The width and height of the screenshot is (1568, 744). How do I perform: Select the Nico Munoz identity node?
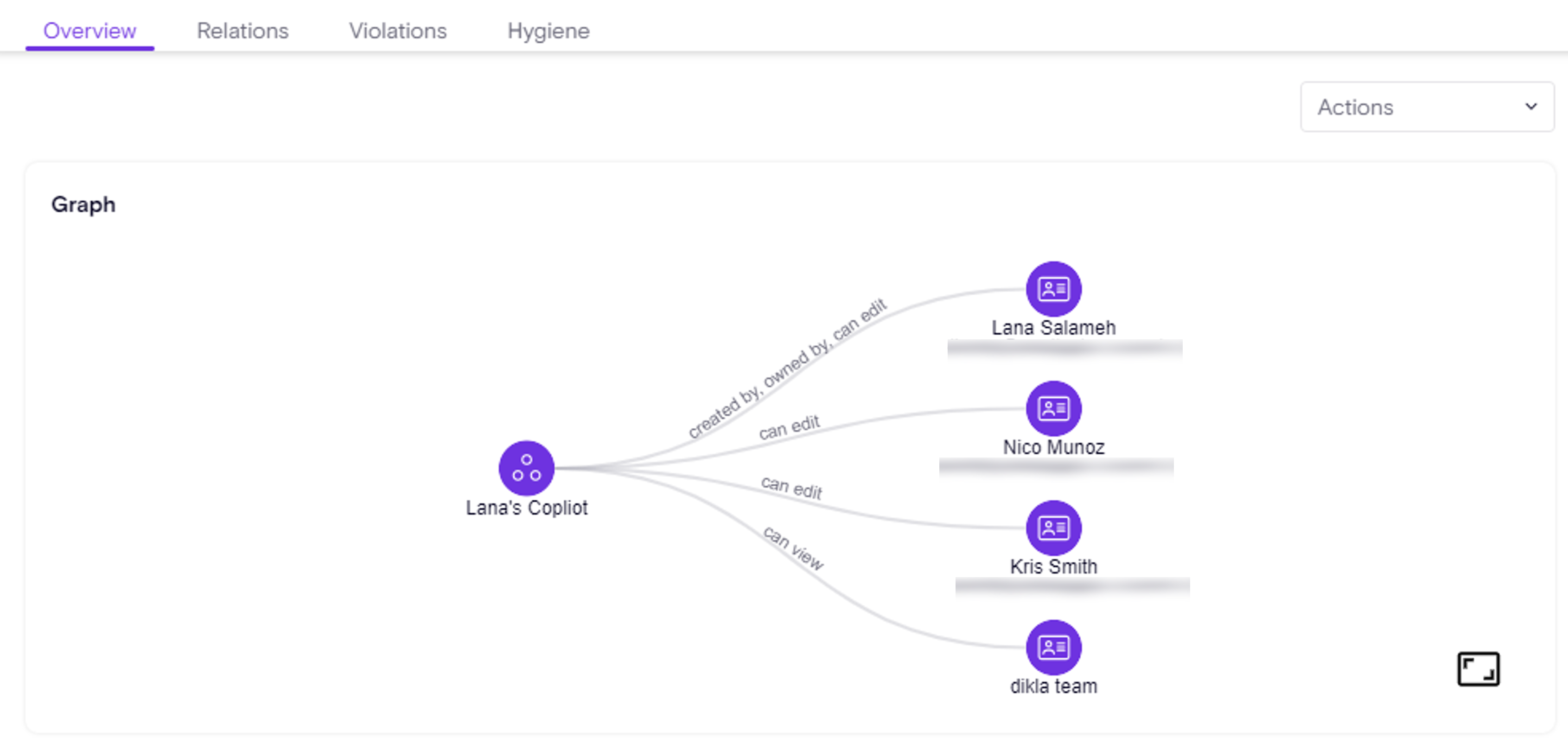pyautogui.click(x=1053, y=408)
